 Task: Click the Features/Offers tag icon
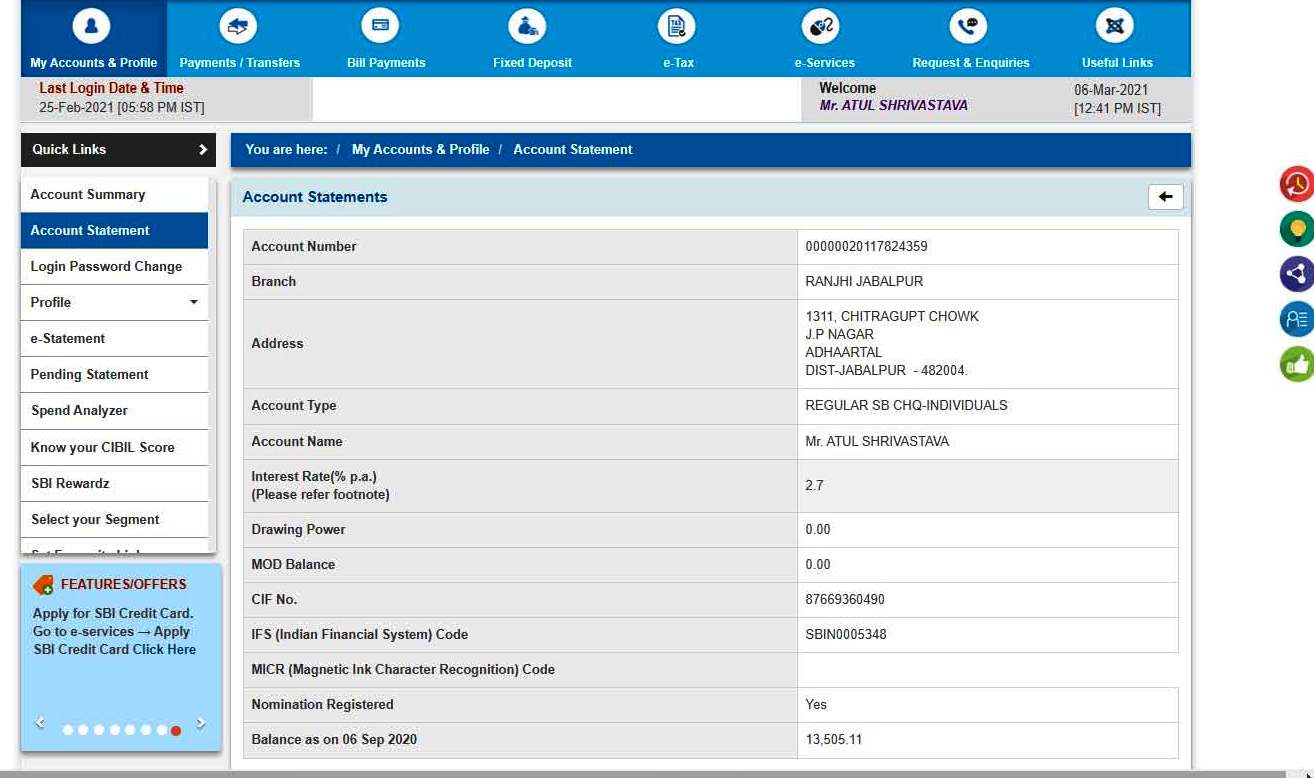(43, 585)
